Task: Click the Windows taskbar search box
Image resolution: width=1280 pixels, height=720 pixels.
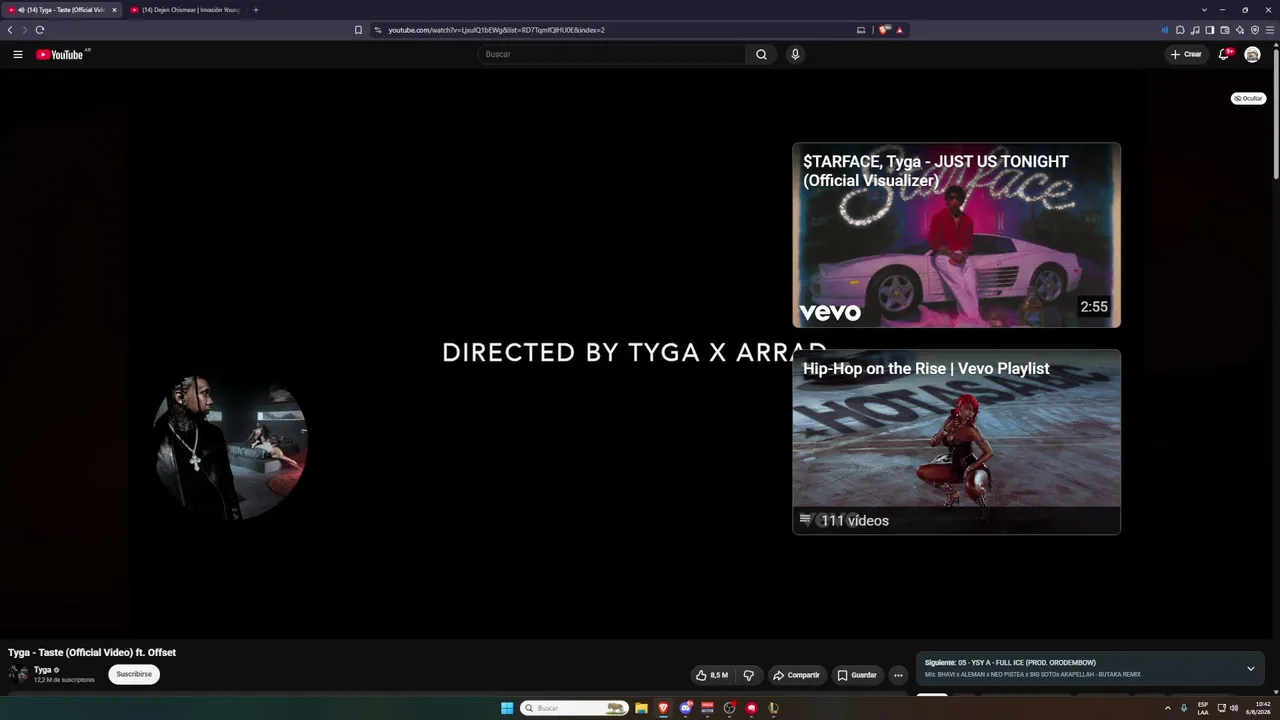Action: pyautogui.click(x=575, y=708)
